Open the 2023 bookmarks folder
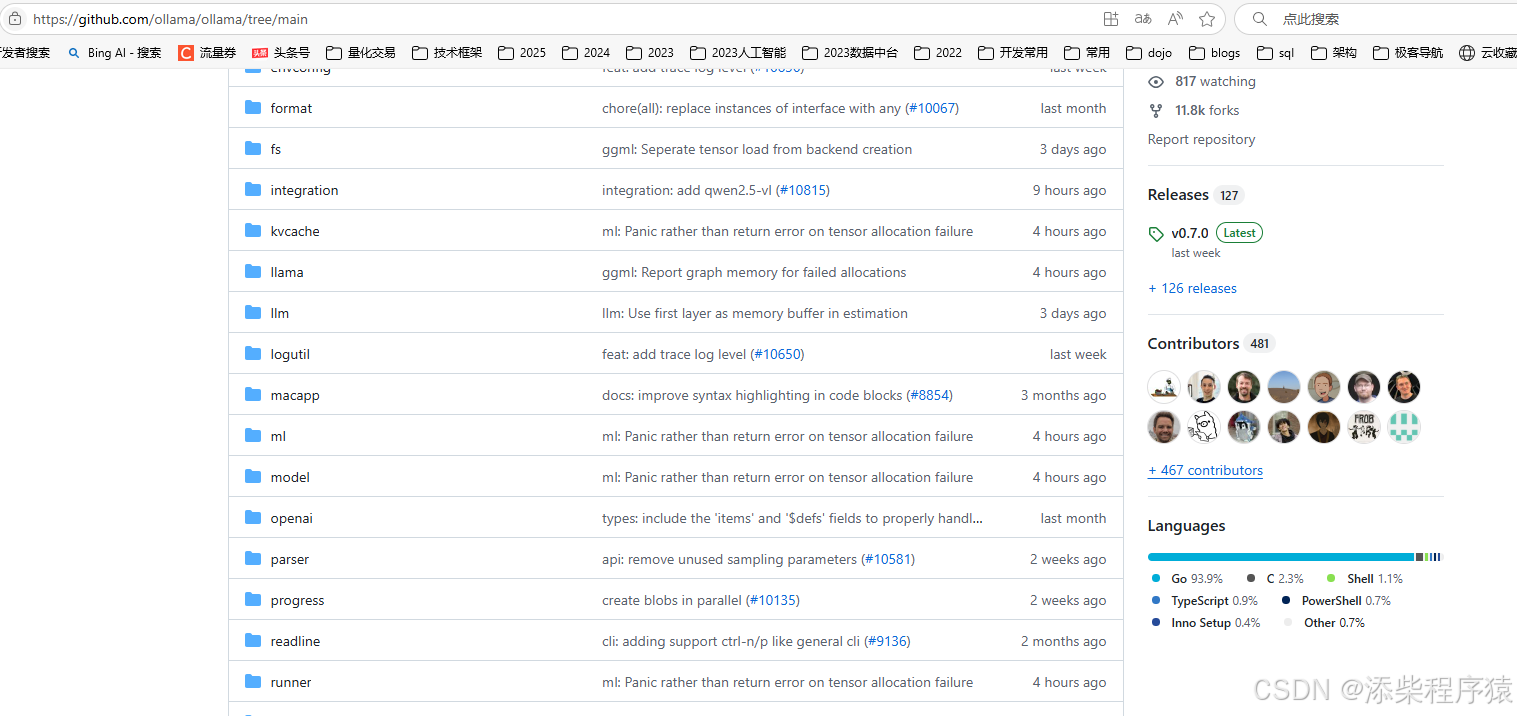Viewport: 1517px width, 716px height. point(650,53)
